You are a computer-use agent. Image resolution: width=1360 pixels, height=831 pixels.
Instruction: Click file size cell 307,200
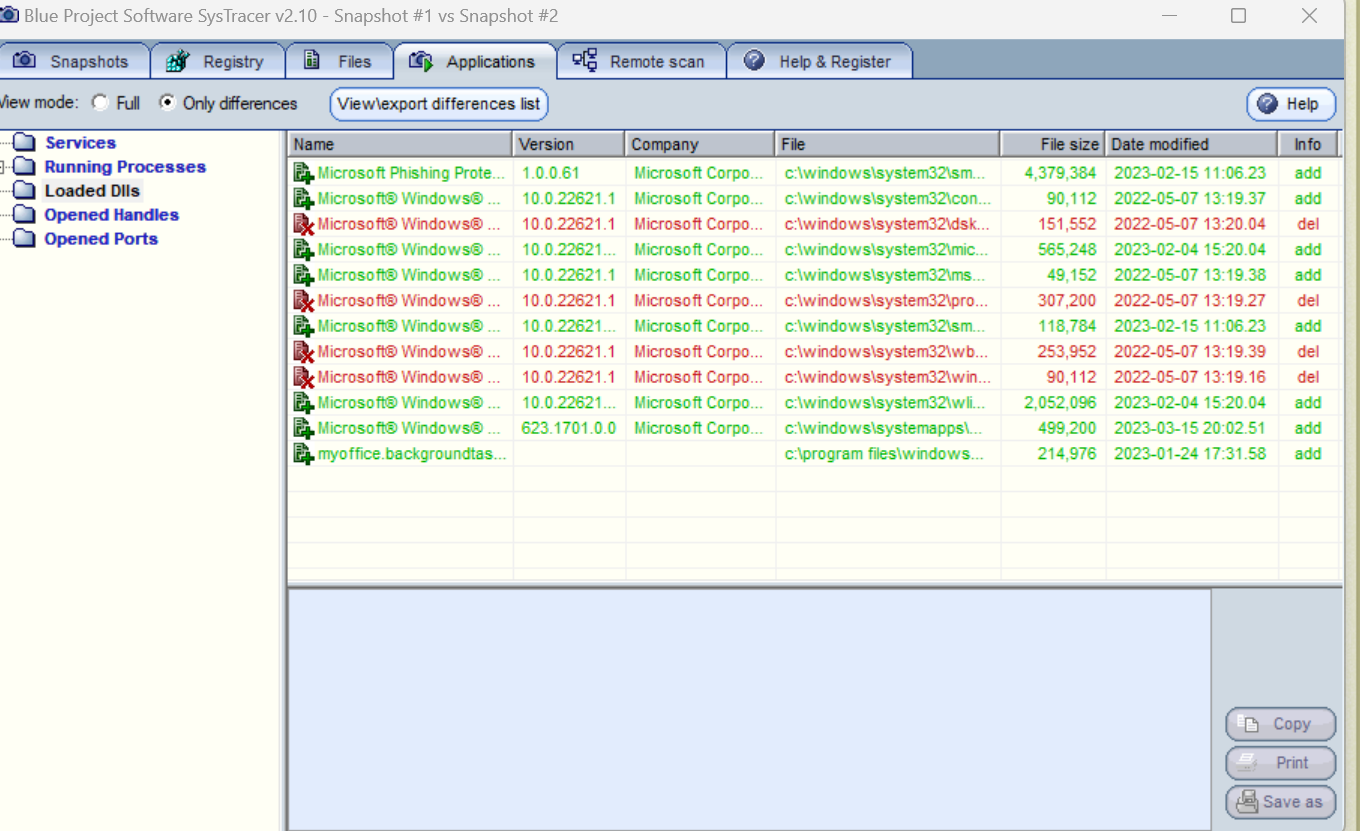pos(1067,301)
